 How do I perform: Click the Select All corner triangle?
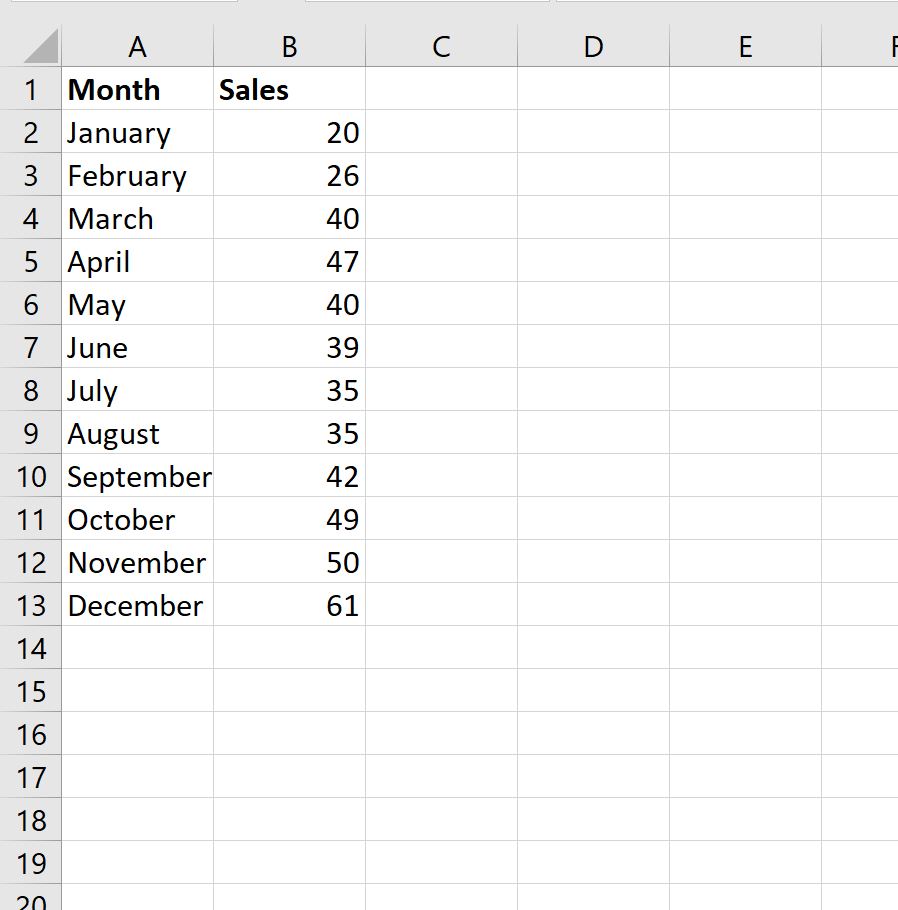tap(40, 46)
